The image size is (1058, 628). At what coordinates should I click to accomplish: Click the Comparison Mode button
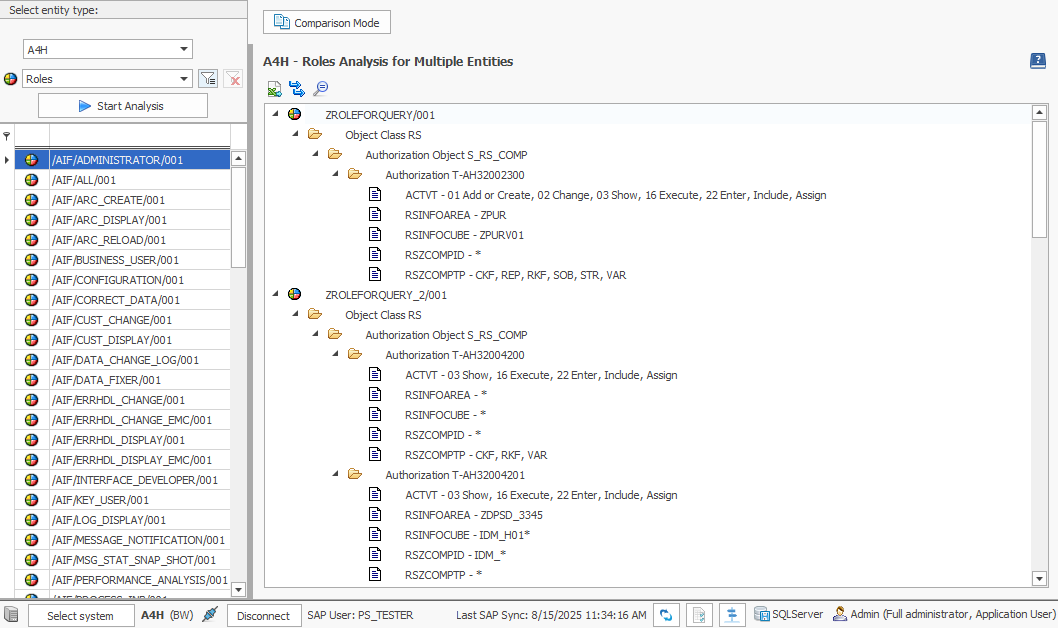click(x=327, y=22)
